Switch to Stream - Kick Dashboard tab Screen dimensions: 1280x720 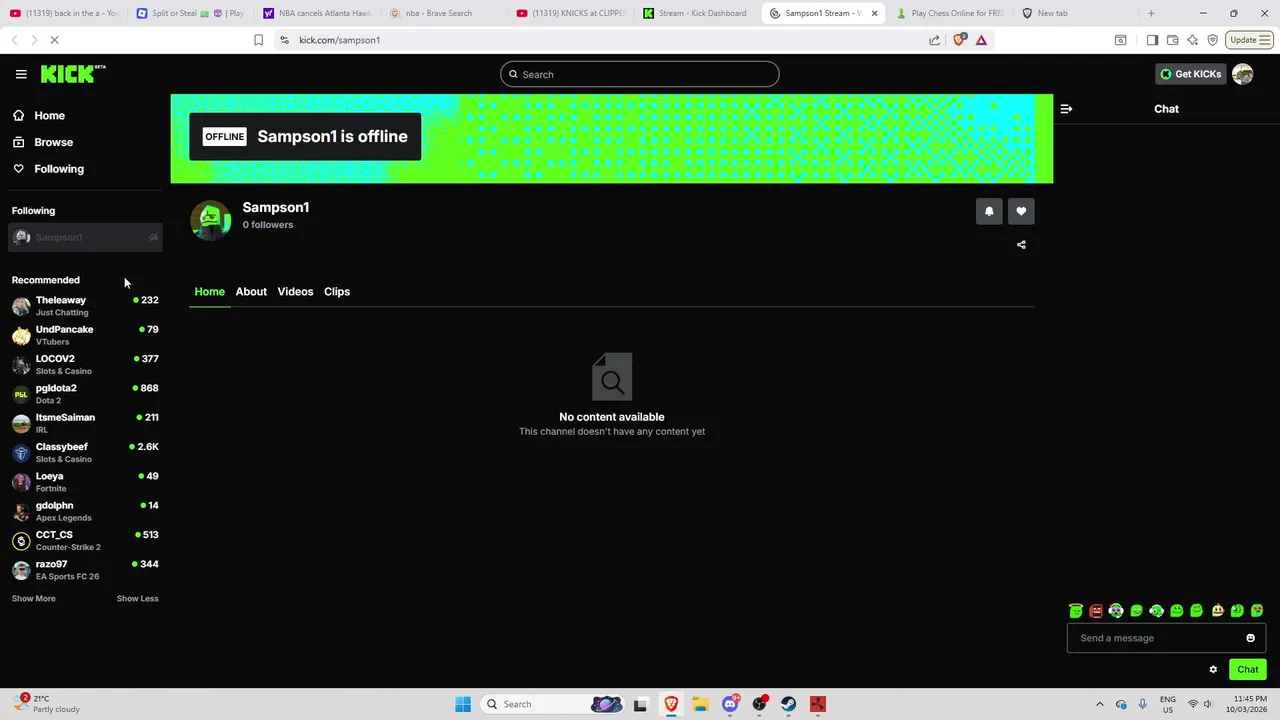(695, 13)
